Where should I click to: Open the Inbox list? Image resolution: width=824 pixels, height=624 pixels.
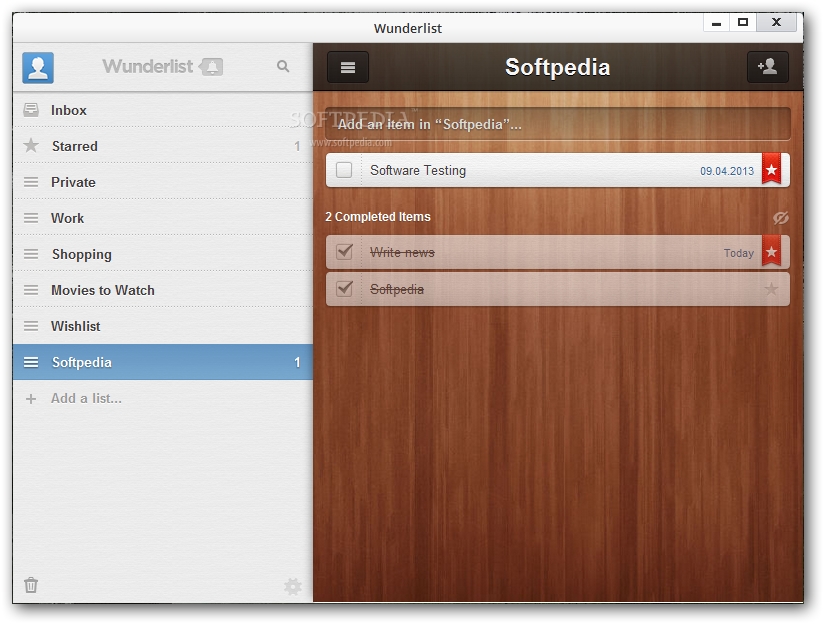(x=163, y=110)
